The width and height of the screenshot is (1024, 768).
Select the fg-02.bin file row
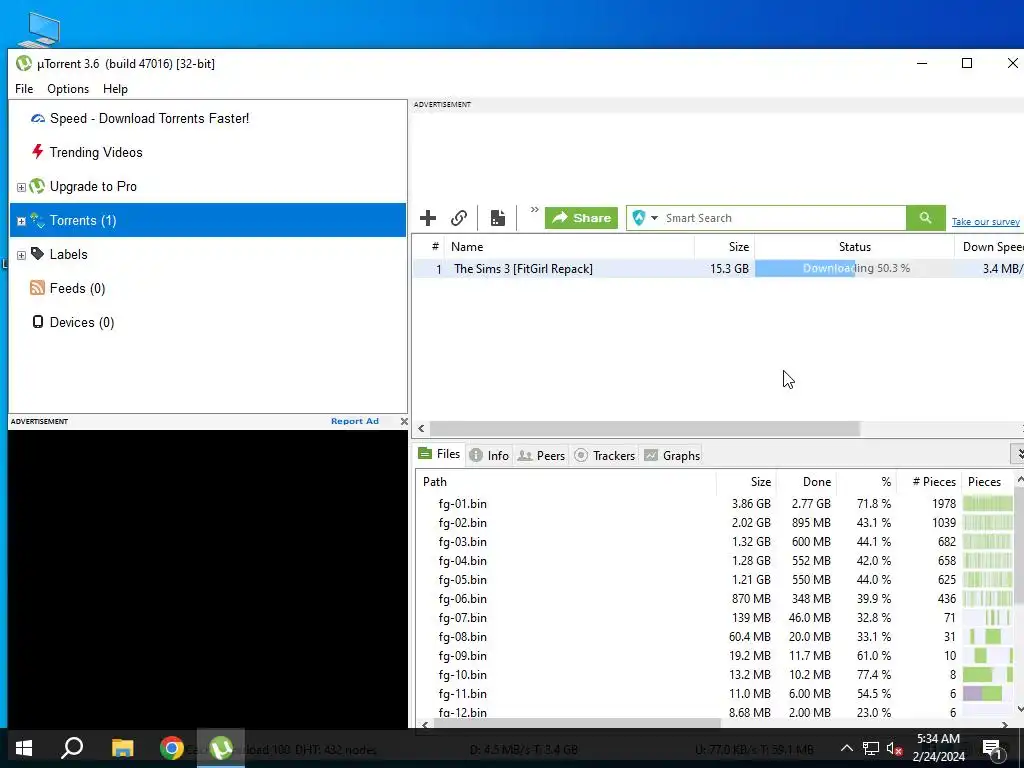pyautogui.click(x=714, y=522)
